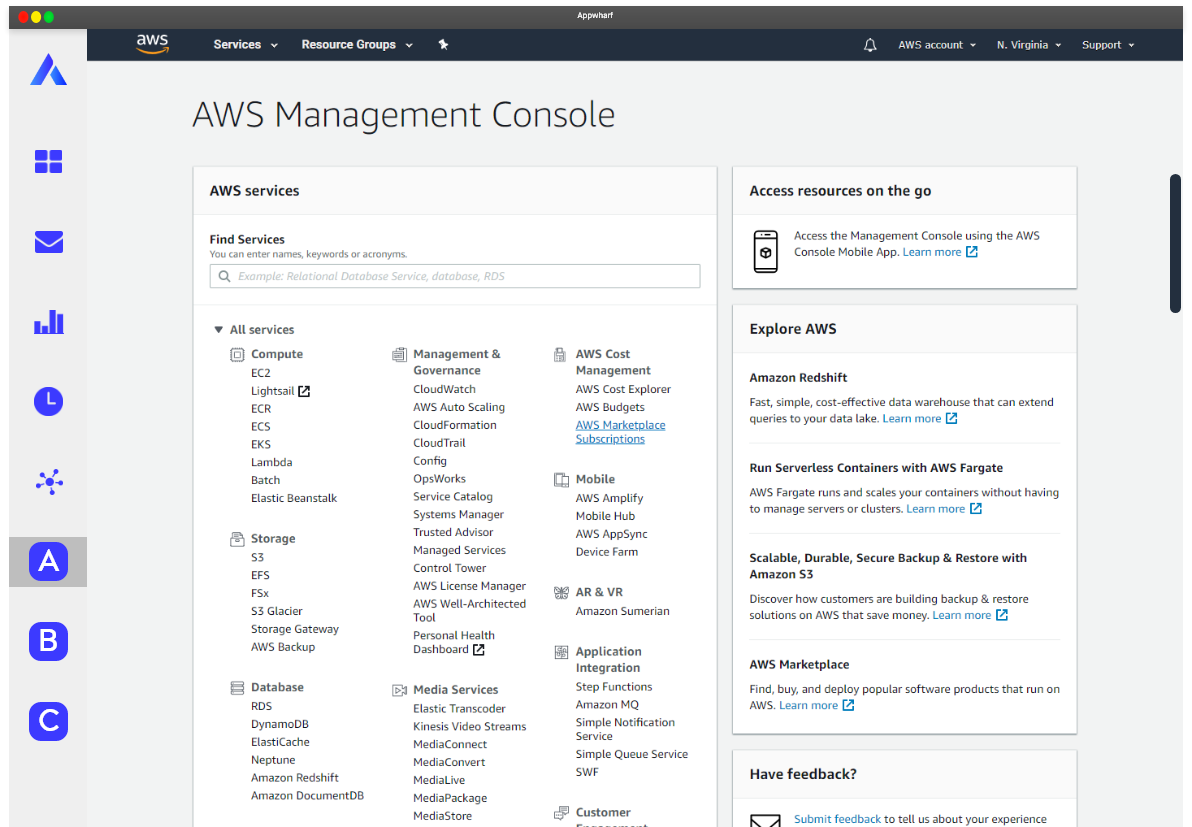Open the EC2 service link
Image resolution: width=1192 pixels, height=827 pixels.
(261, 373)
